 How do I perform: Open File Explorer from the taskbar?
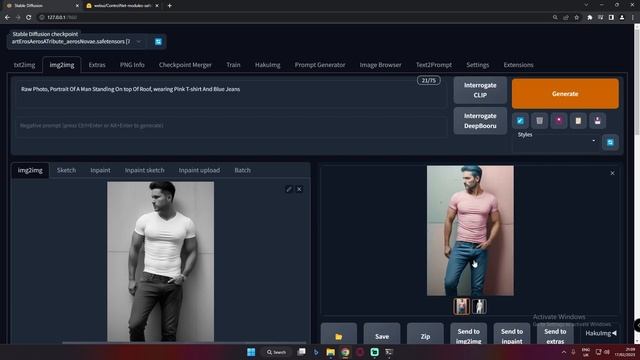(x=330, y=352)
